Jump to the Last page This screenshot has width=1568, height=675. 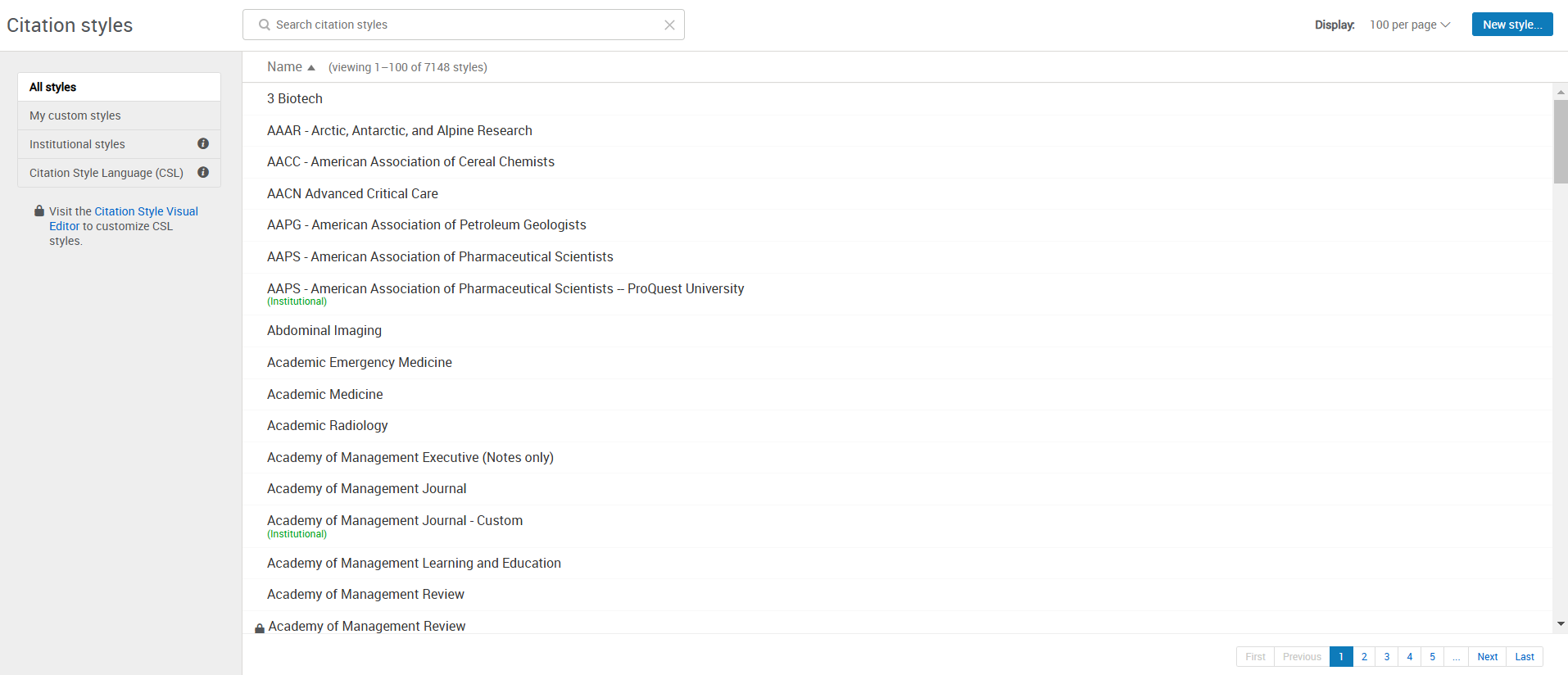[x=1525, y=657]
